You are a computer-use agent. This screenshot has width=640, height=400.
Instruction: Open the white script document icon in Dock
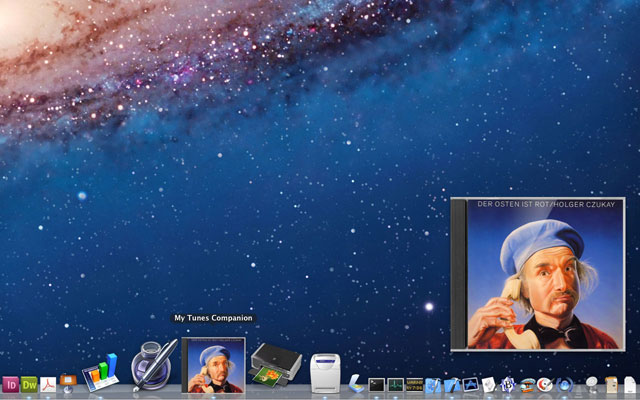[489, 384]
